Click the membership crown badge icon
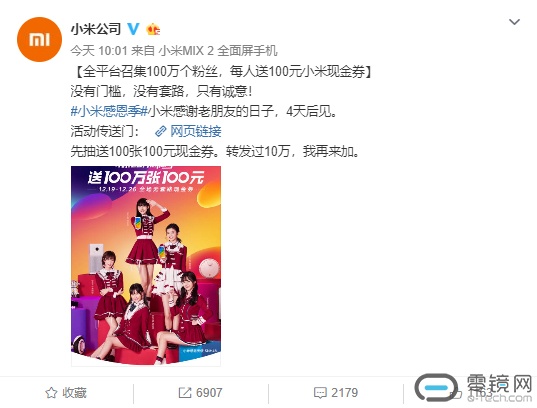Image resolution: width=537 pixels, height=408 pixels. pyautogui.click(x=153, y=29)
